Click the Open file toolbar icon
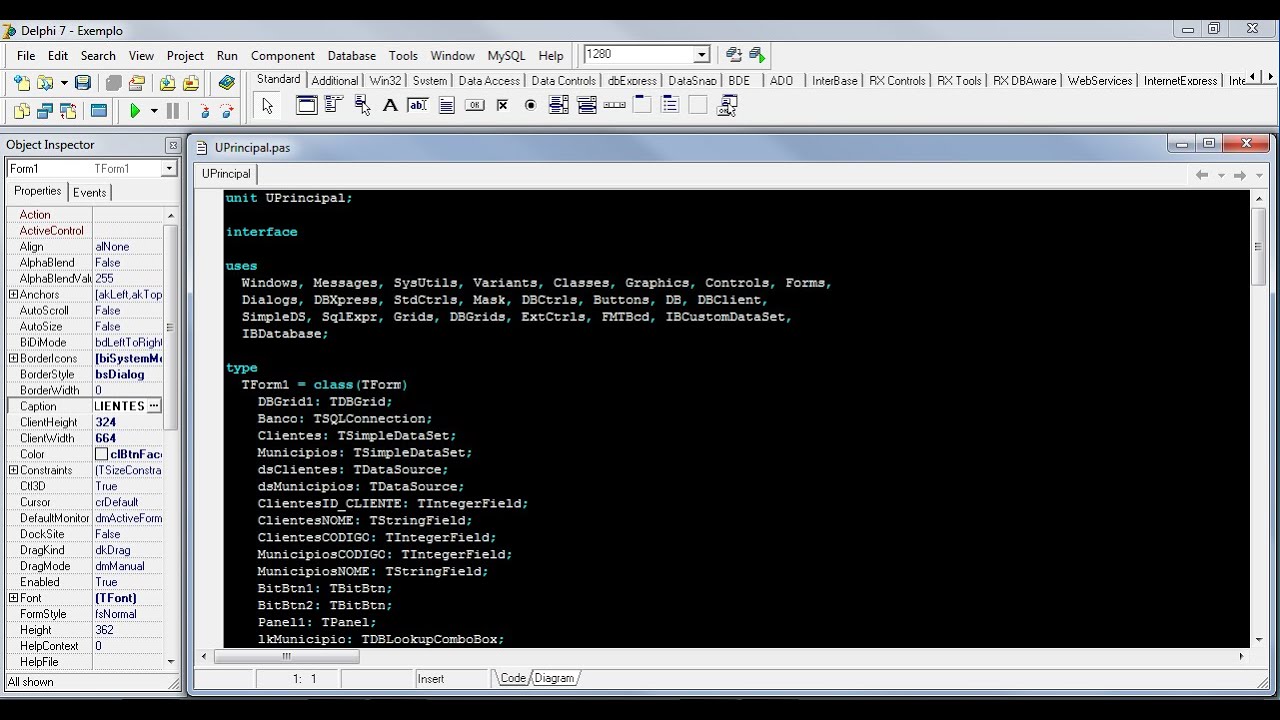This screenshot has height=720, width=1280. tap(45, 83)
